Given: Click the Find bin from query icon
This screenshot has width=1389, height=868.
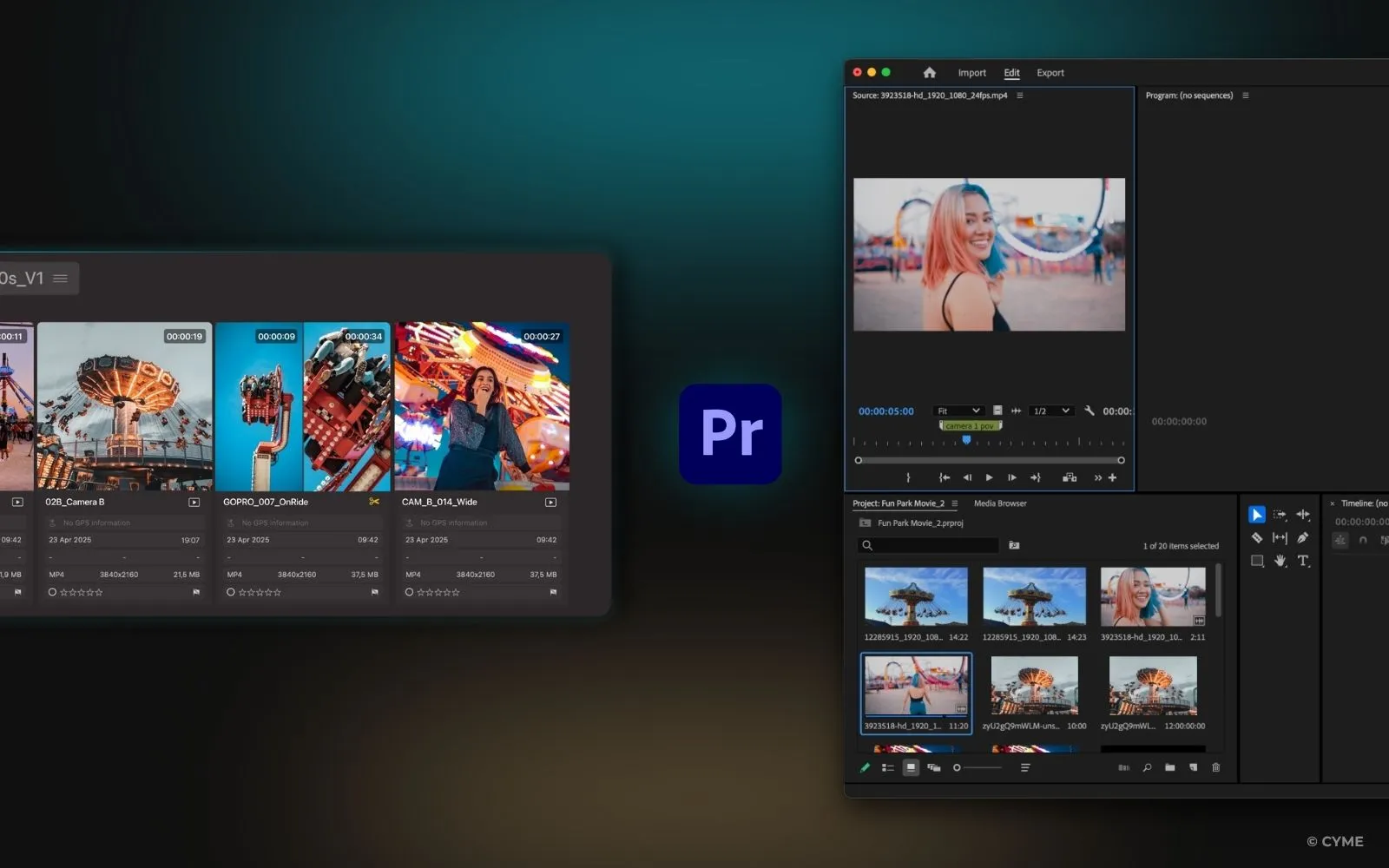Looking at the screenshot, I should pyautogui.click(x=1014, y=545).
